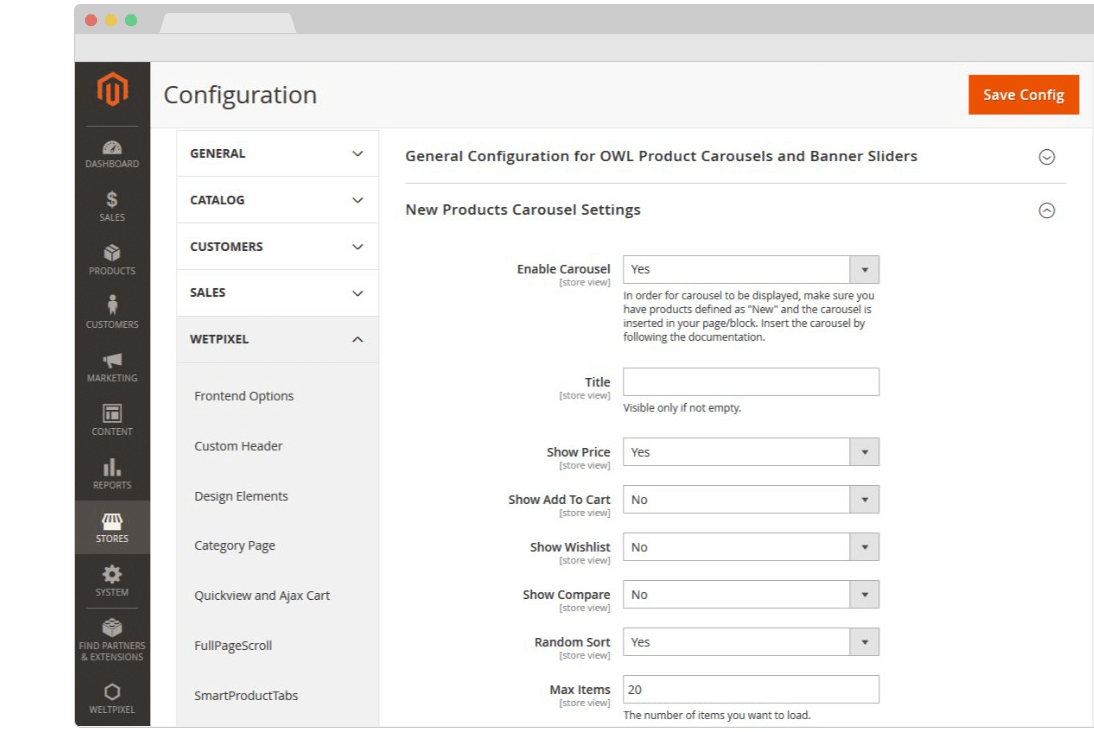The height and width of the screenshot is (732, 1094).
Task: Open Find Partners & Extensions icon
Action: point(112,629)
